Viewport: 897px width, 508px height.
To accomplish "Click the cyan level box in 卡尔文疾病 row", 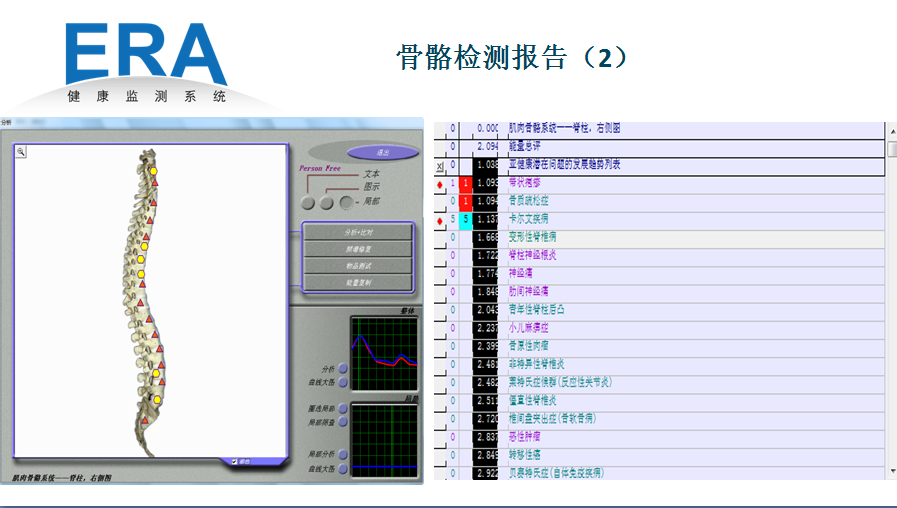I will pos(465,220).
